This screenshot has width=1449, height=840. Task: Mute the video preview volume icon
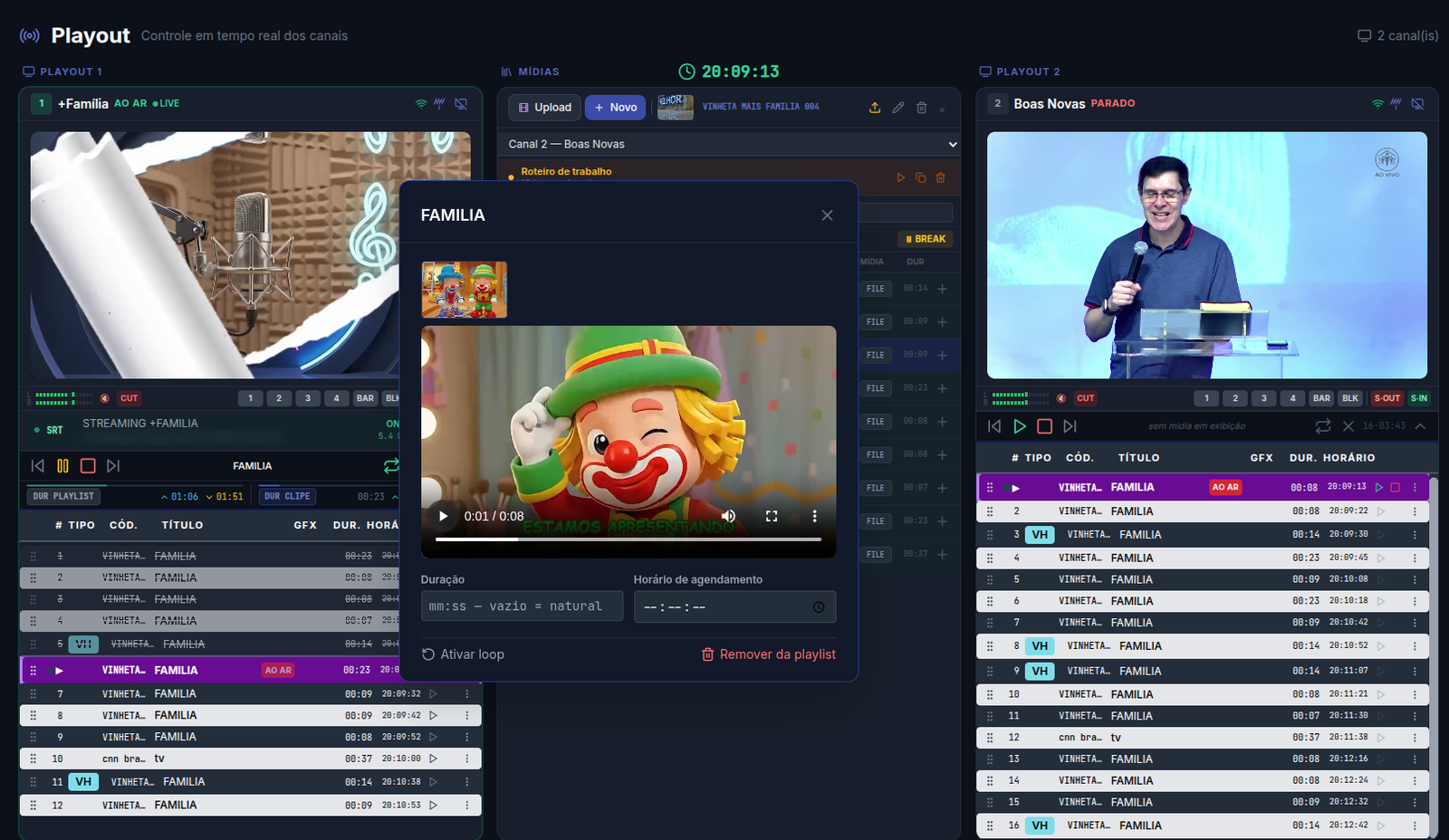[728, 516]
